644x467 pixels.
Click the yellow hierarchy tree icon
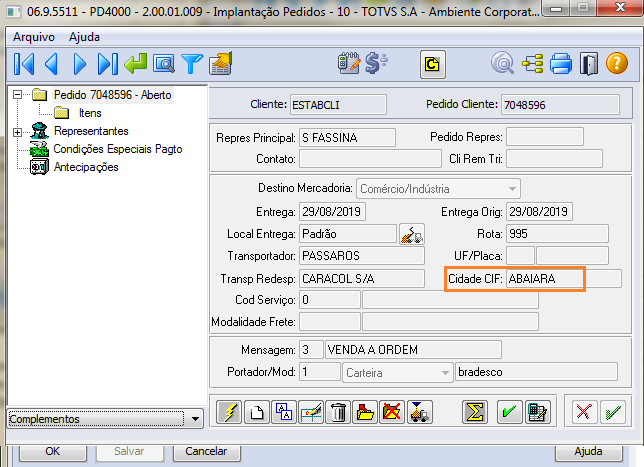pos(533,64)
